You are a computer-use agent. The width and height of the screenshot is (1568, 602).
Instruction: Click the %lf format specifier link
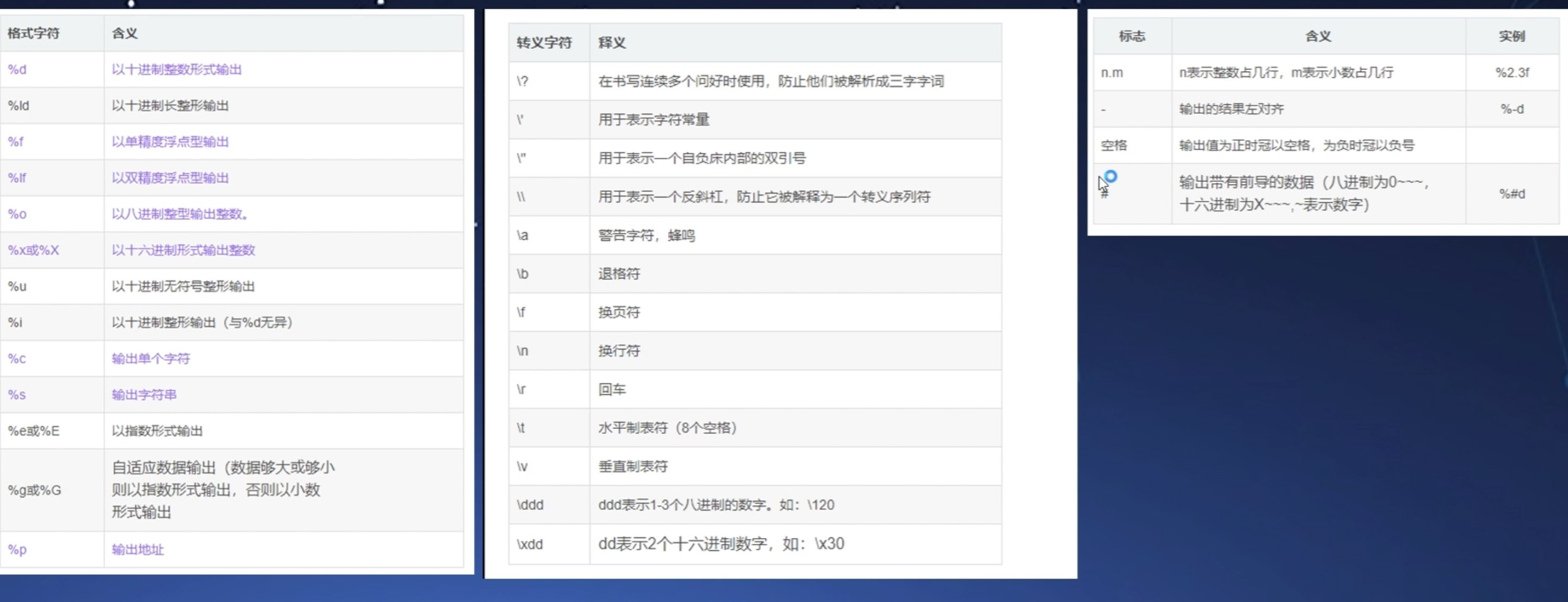click(x=17, y=178)
